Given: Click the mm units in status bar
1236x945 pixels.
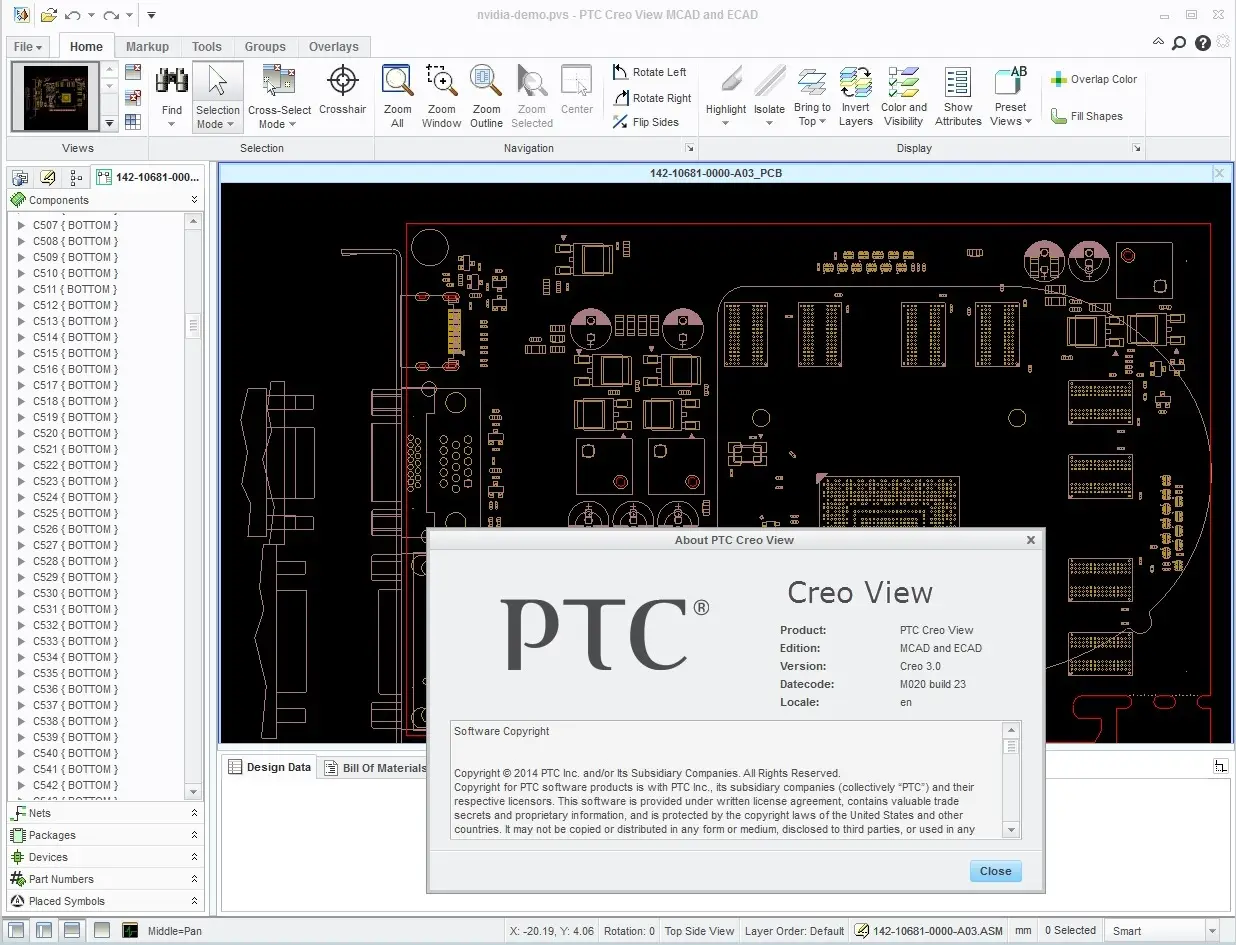Looking at the screenshot, I should click(x=1022, y=931).
